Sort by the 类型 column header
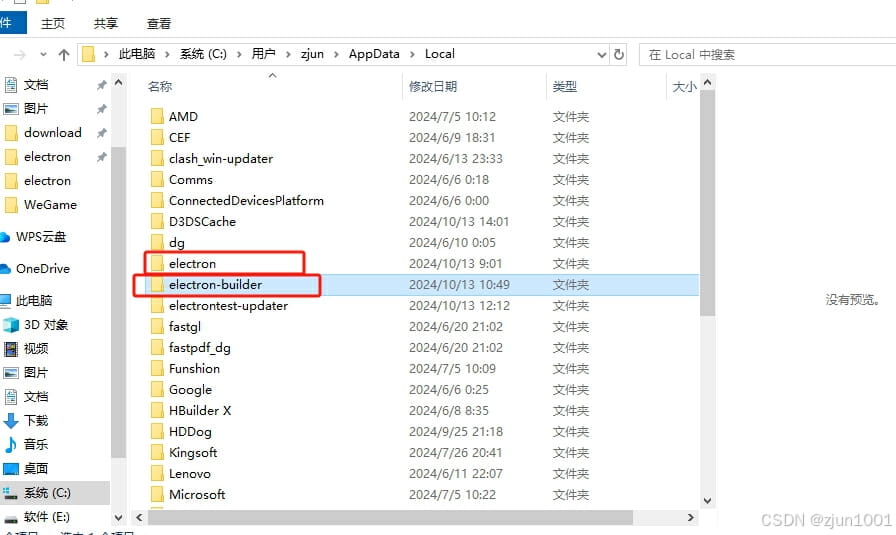Viewport: 896px width, 535px height. (x=565, y=86)
